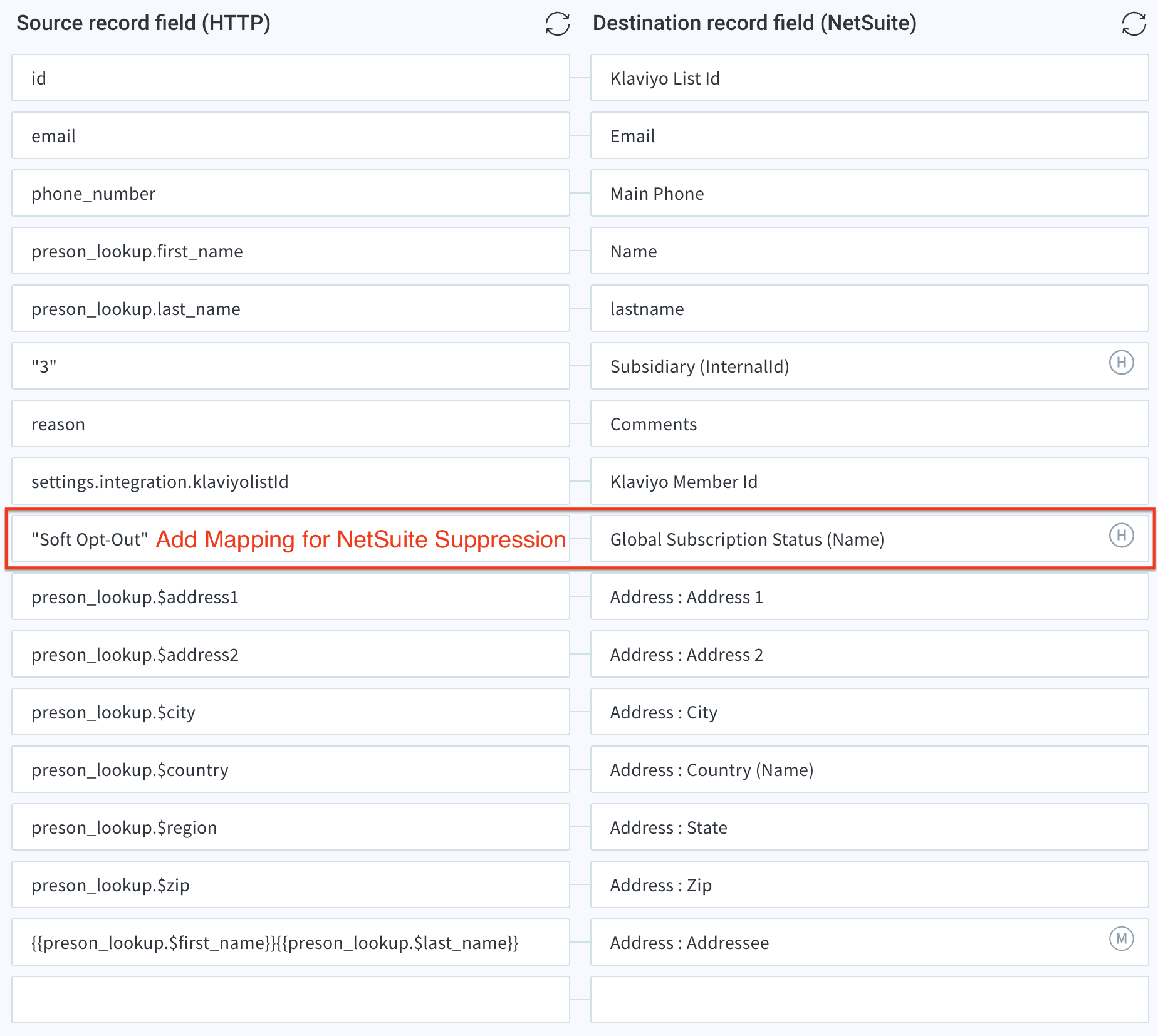1158x1036 pixels.
Task: Edit the source field 'id'
Action: click(291, 78)
